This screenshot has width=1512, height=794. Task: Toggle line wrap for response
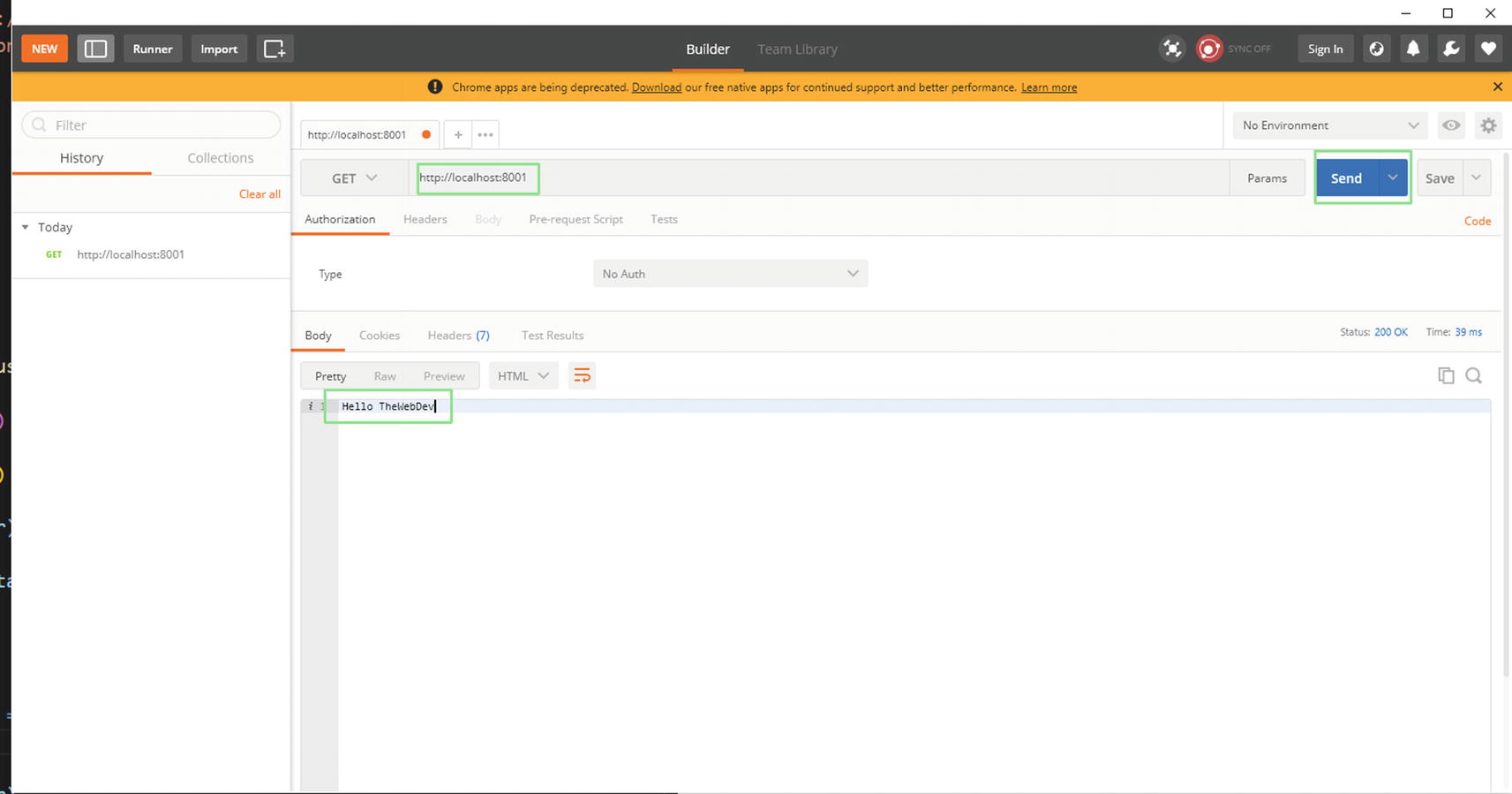[x=582, y=375]
